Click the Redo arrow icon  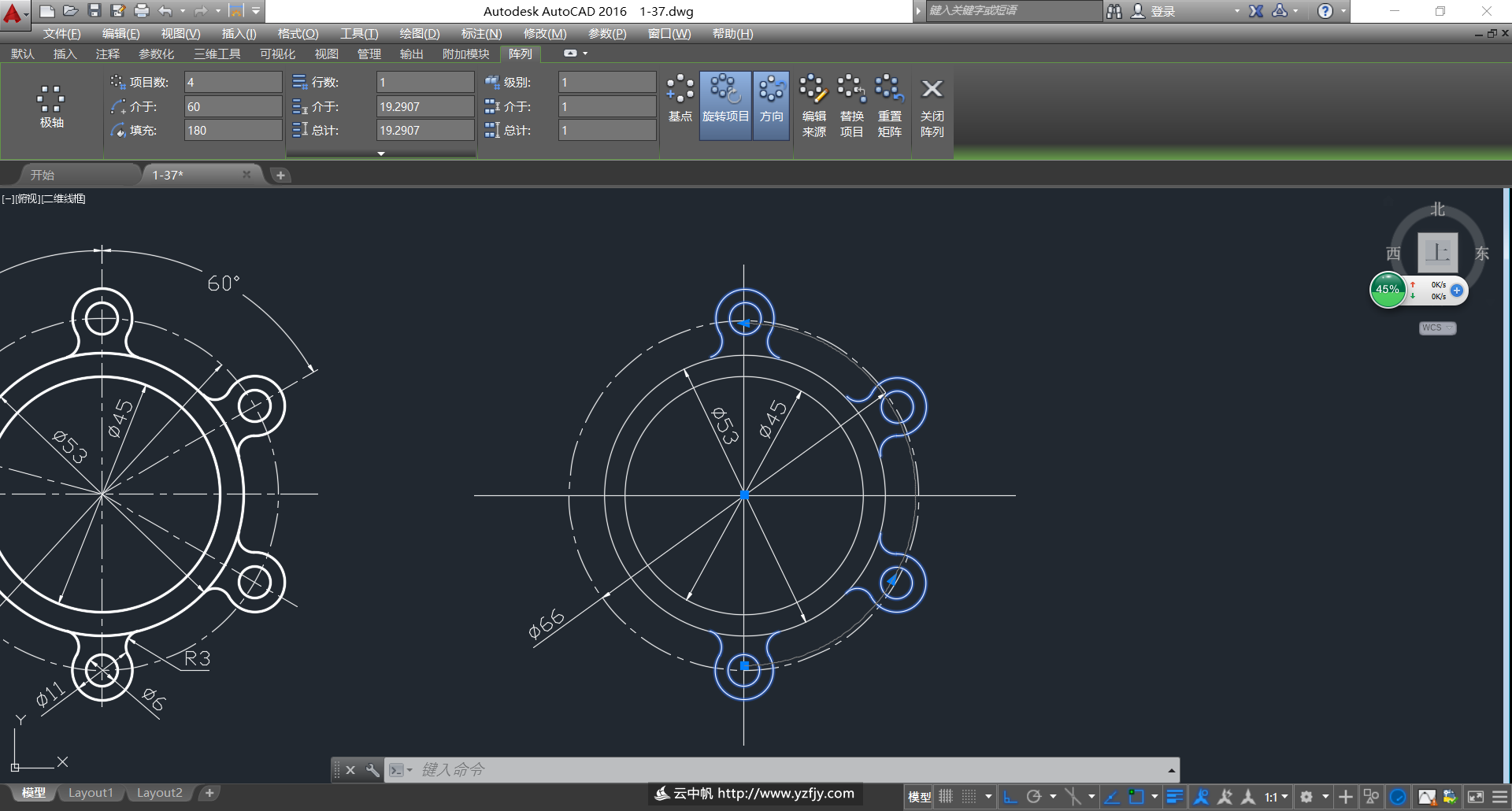pyautogui.click(x=201, y=11)
